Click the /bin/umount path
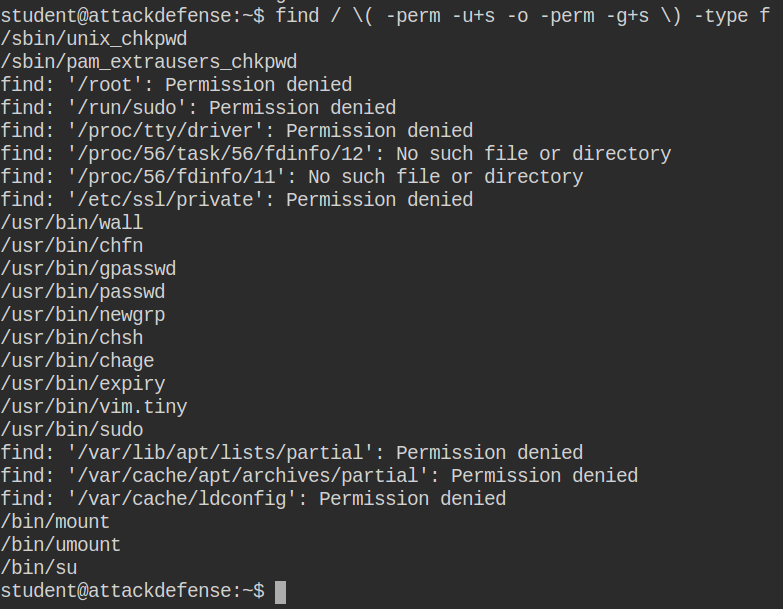The height and width of the screenshot is (609, 783). (x=61, y=545)
